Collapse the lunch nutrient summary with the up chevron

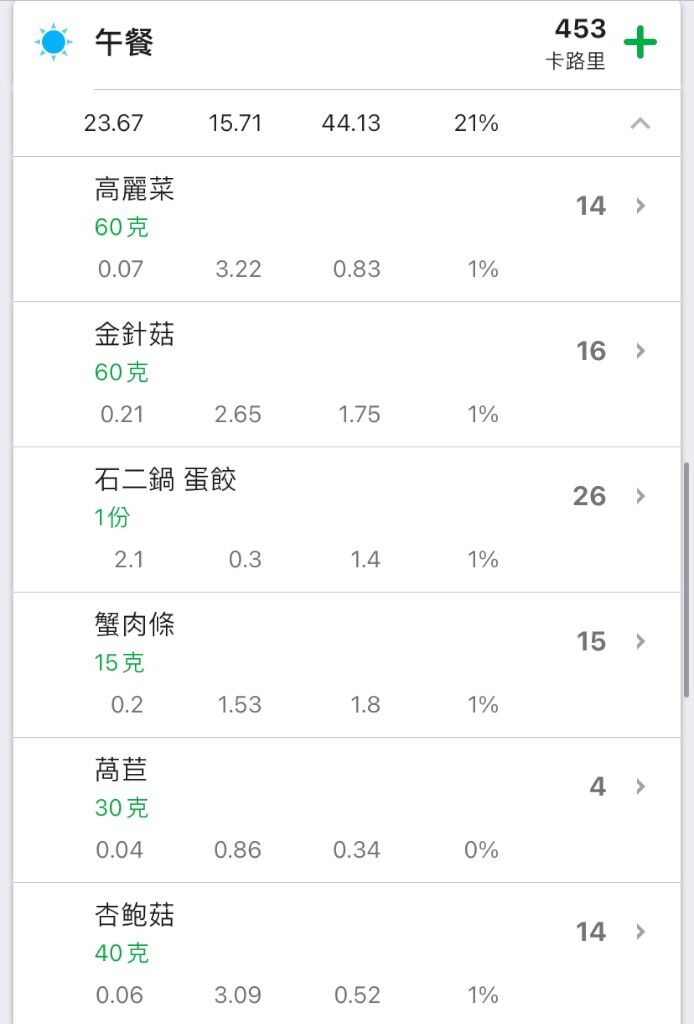(x=640, y=123)
